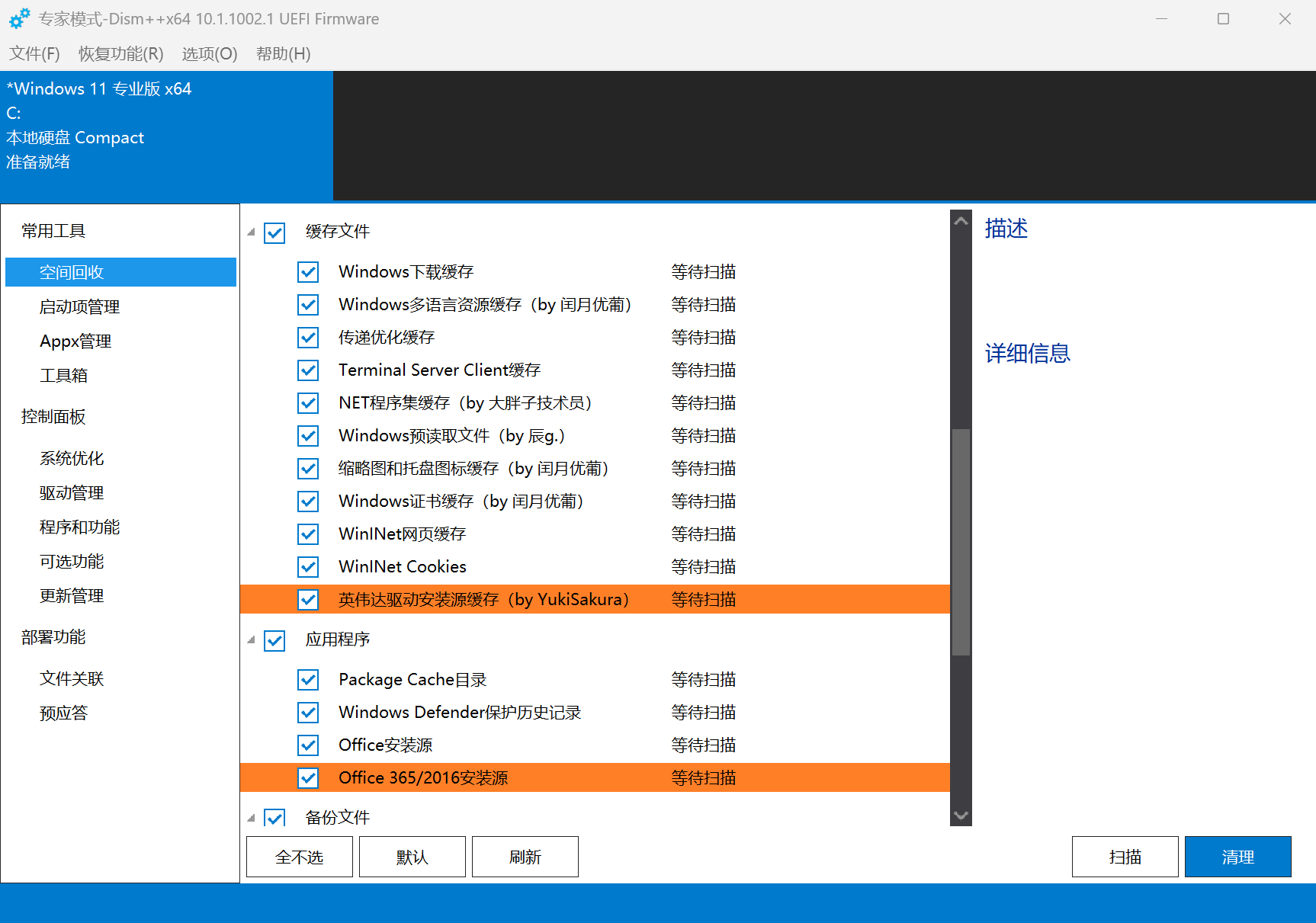
Task: Select the Windows 11 专业版 x64 image tile
Action: pyautogui.click(x=166, y=136)
